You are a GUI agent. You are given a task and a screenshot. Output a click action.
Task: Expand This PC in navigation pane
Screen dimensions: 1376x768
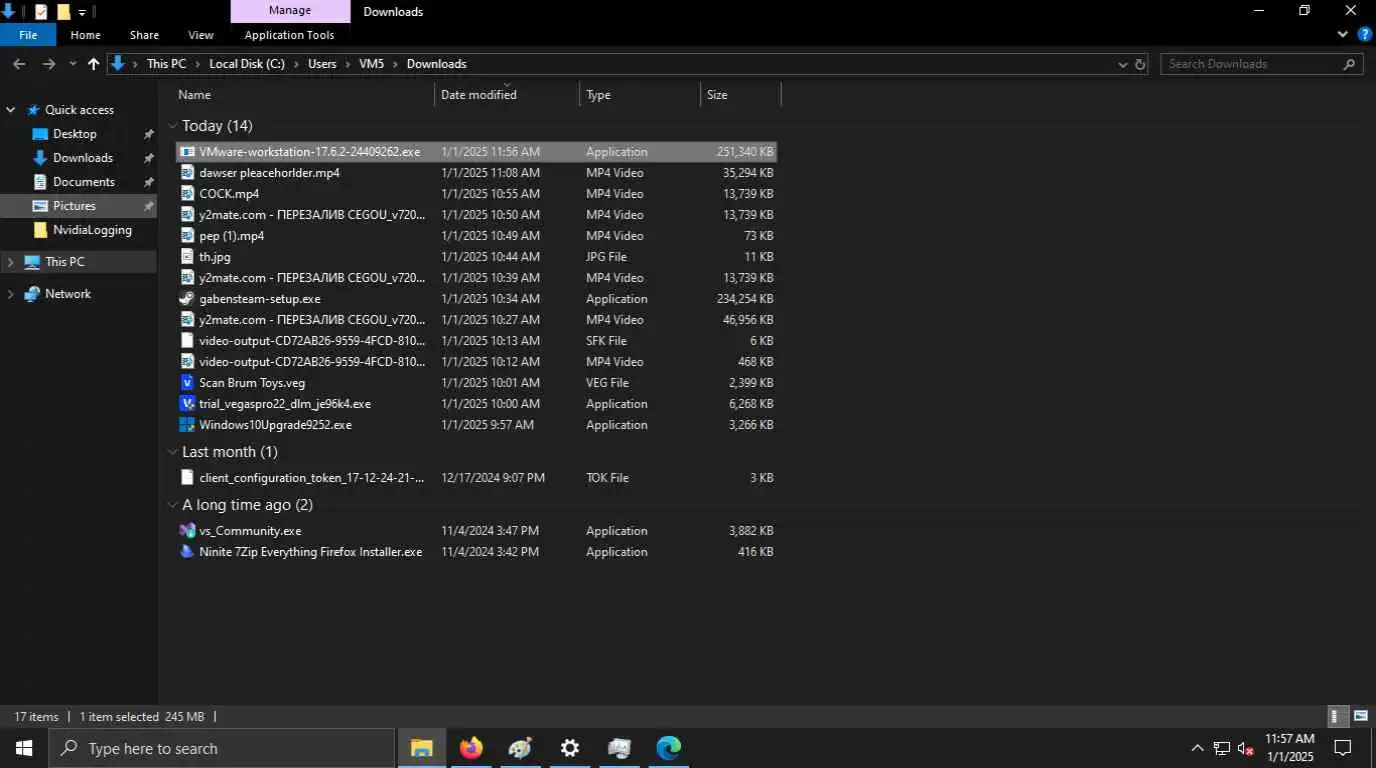pyautogui.click(x=10, y=262)
